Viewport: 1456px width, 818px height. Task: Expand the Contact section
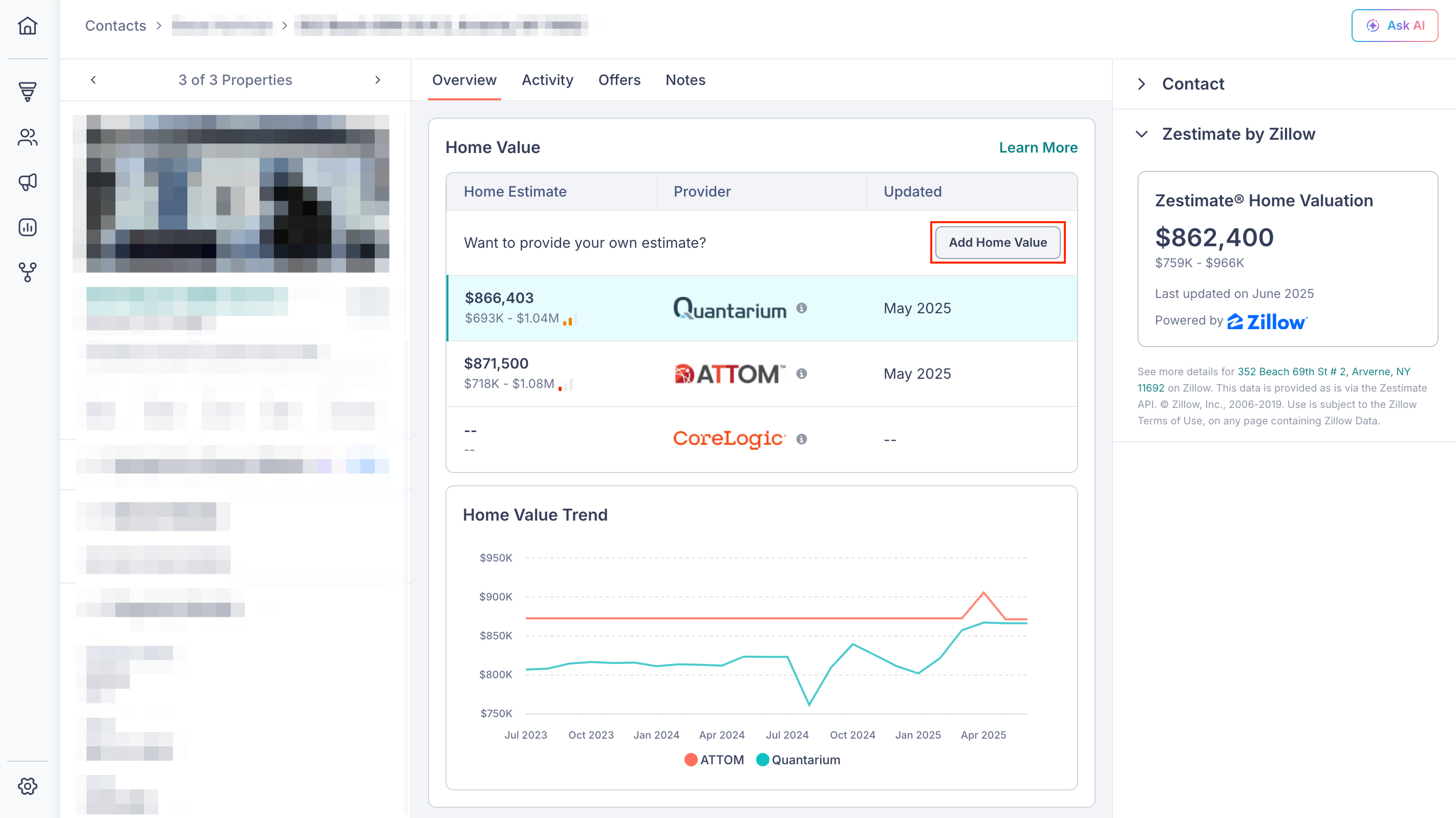pos(1142,83)
